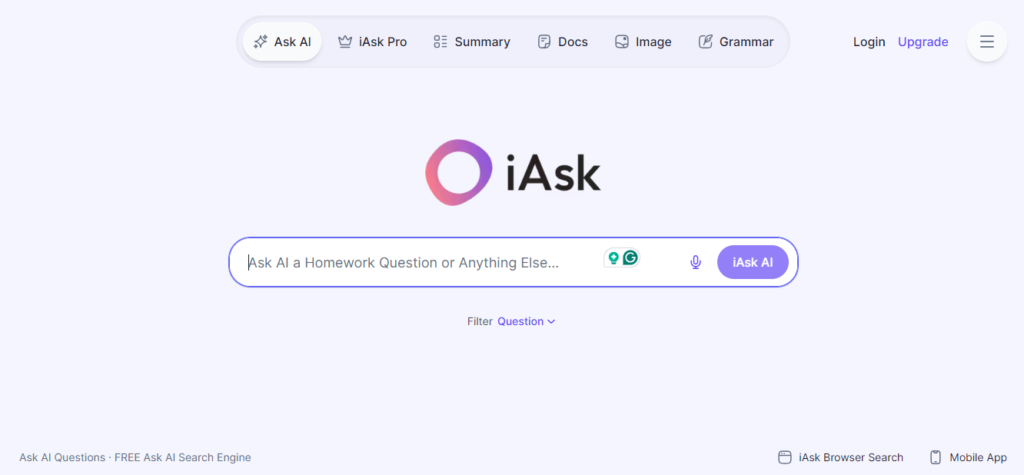Image resolution: width=1024 pixels, height=475 pixels.
Task: Click the Upgrade link
Action: pos(923,42)
